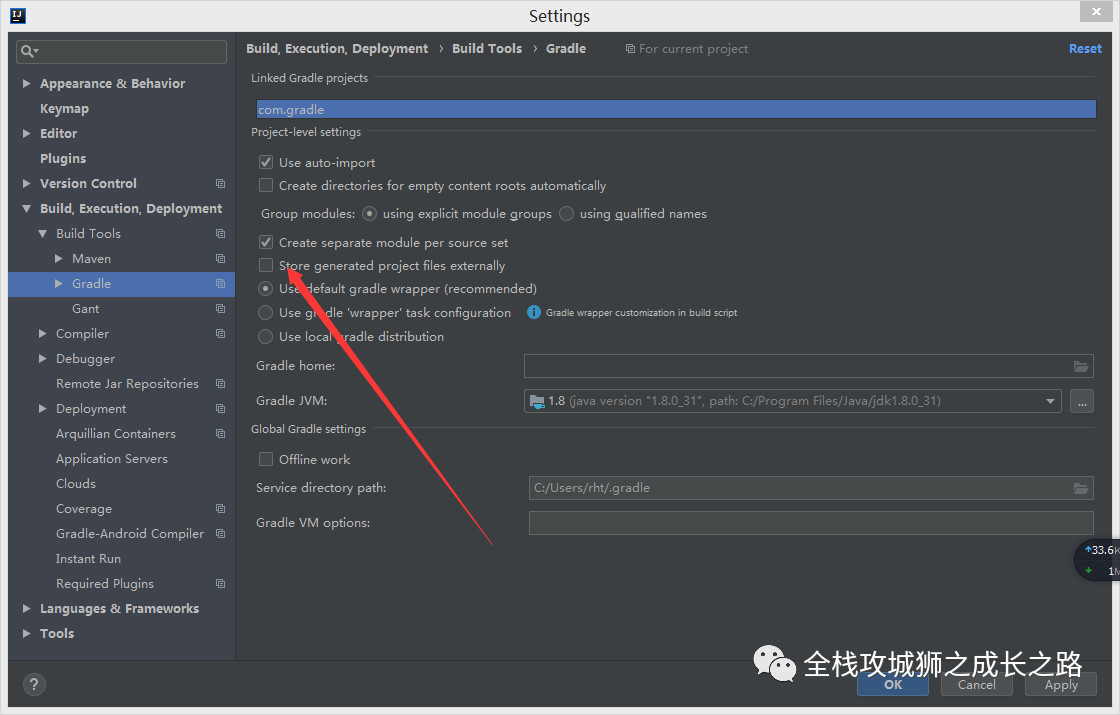Expand the Maven node arrow

59,259
